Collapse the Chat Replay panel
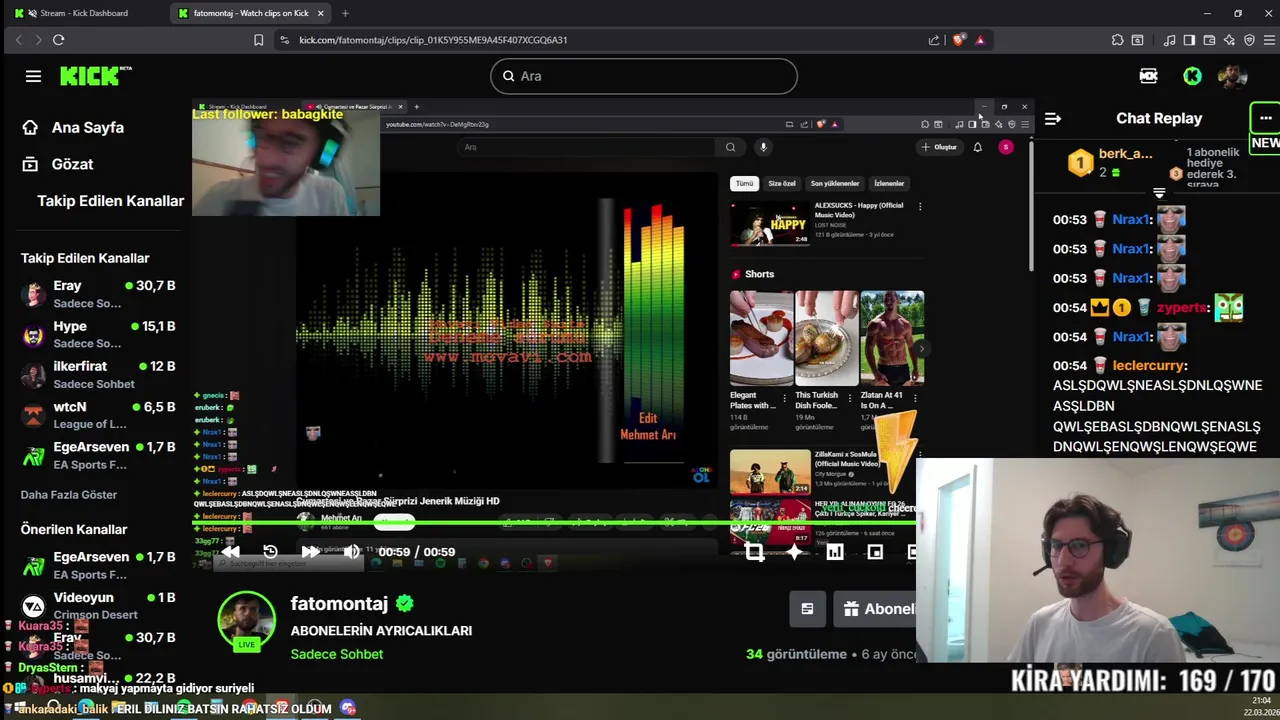1280x720 pixels. coord(1053,118)
